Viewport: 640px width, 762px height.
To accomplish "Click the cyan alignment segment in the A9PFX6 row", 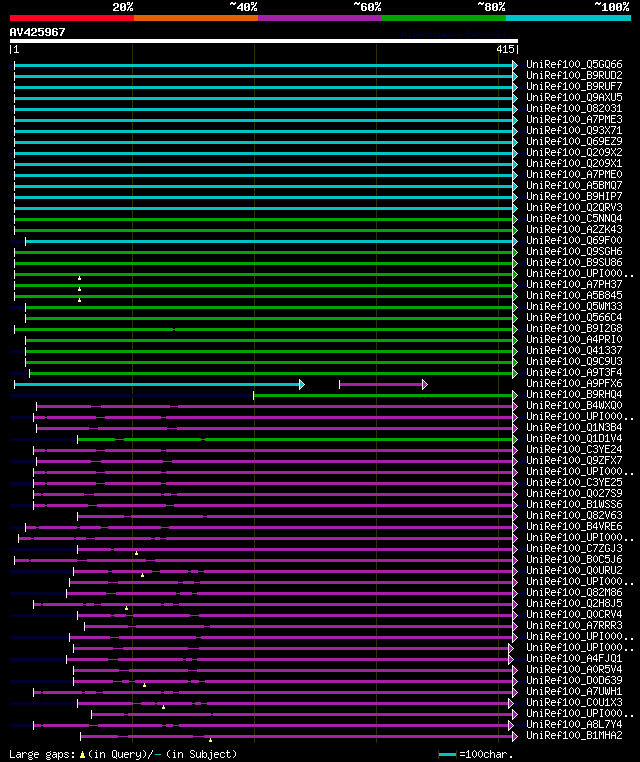I will click(x=159, y=384).
